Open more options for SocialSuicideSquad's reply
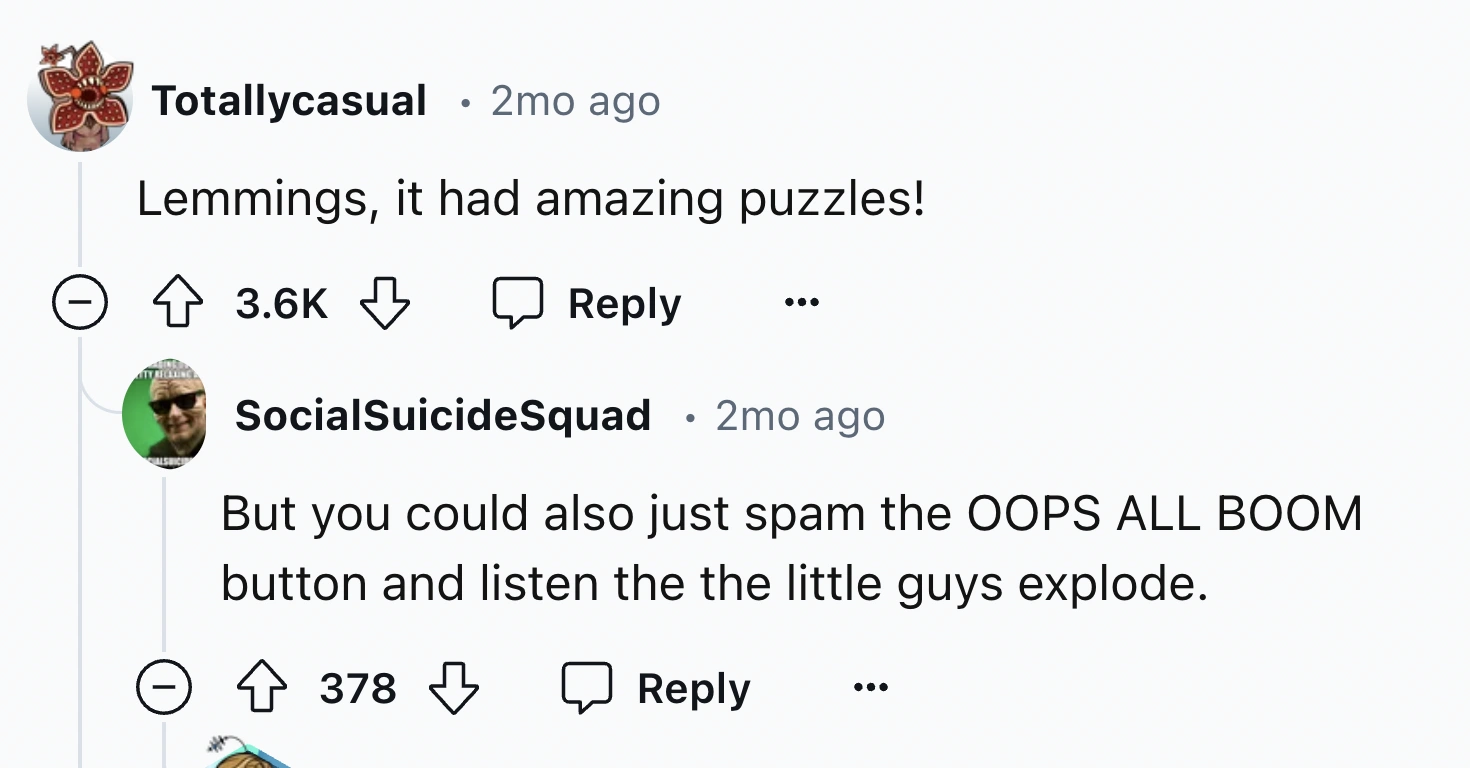This screenshot has width=1470, height=768. [x=871, y=688]
